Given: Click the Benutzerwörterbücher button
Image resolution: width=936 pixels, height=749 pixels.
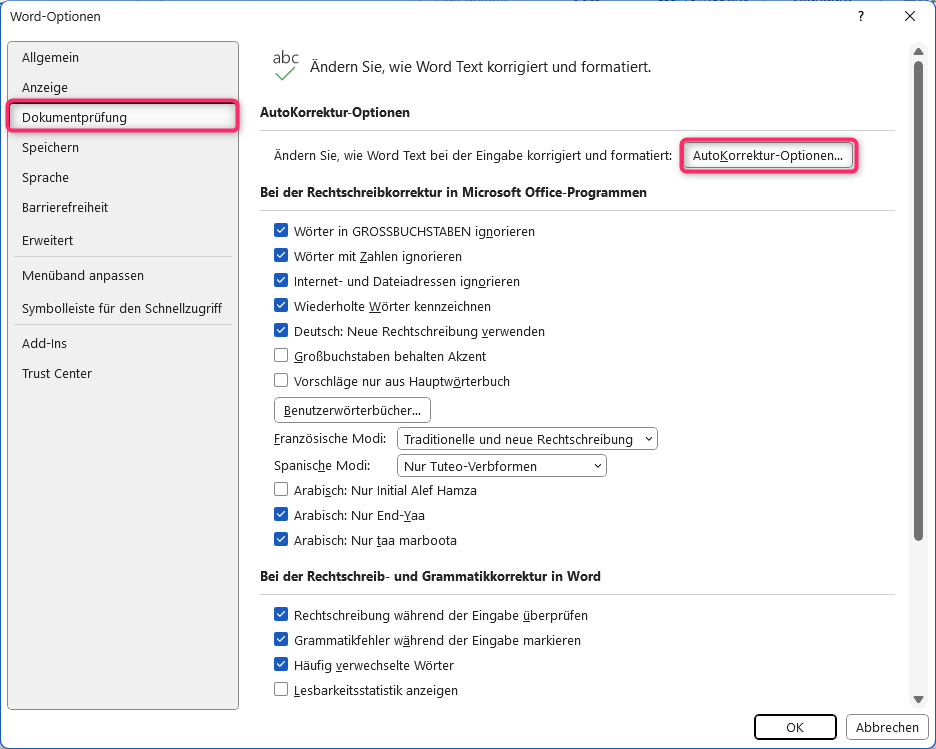Looking at the screenshot, I should 352,410.
